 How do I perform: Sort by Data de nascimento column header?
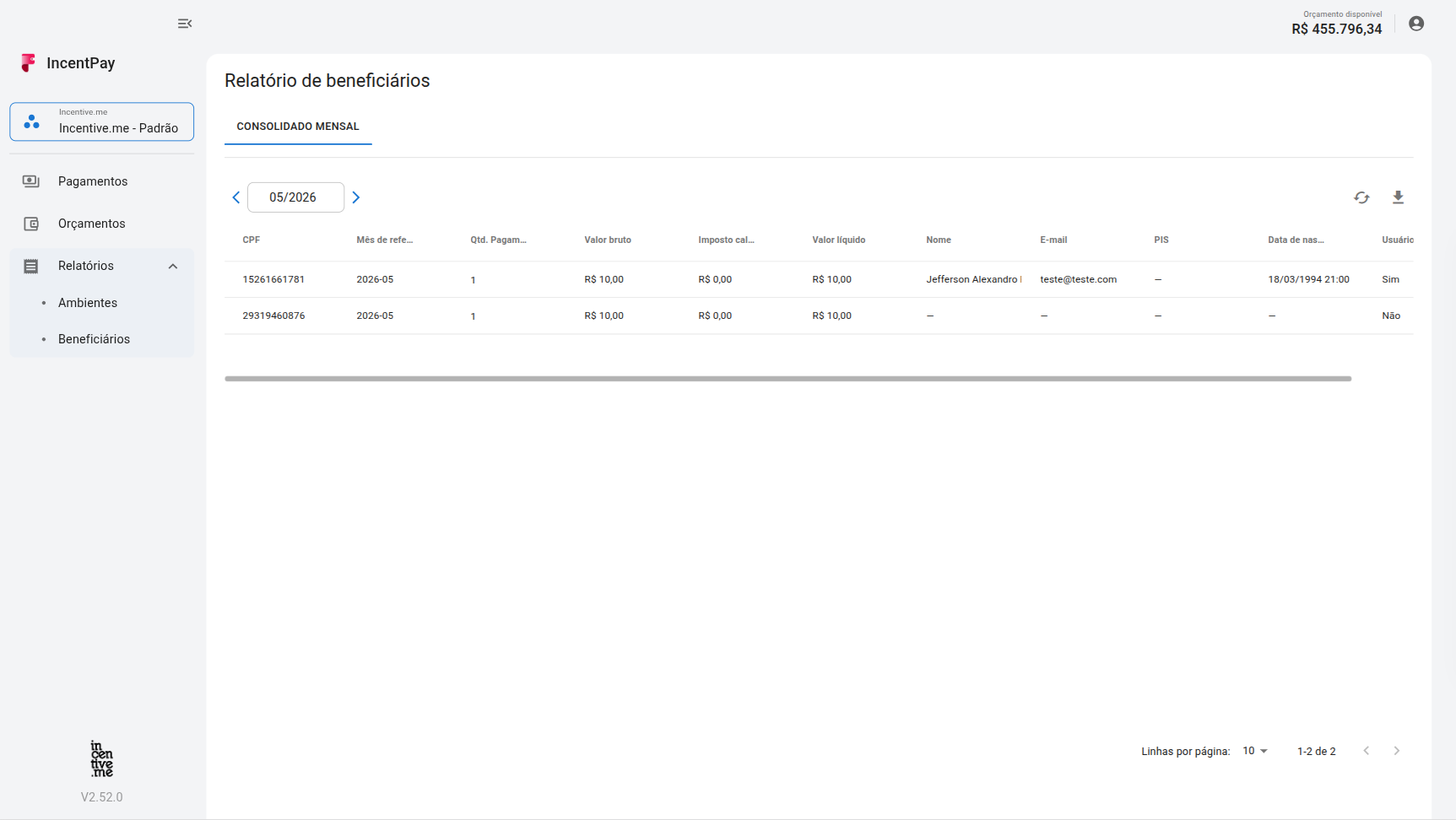tap(1296, 240)
